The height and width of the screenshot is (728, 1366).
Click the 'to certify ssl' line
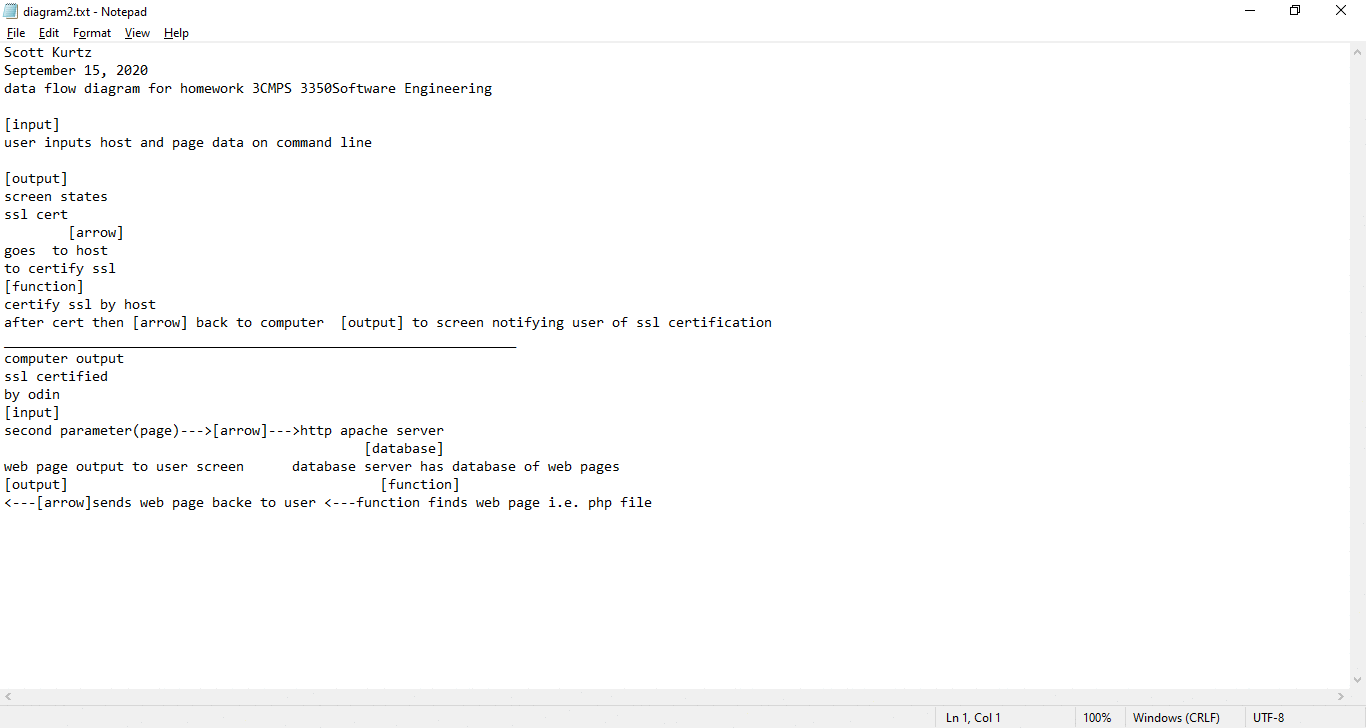click(60, 269)
